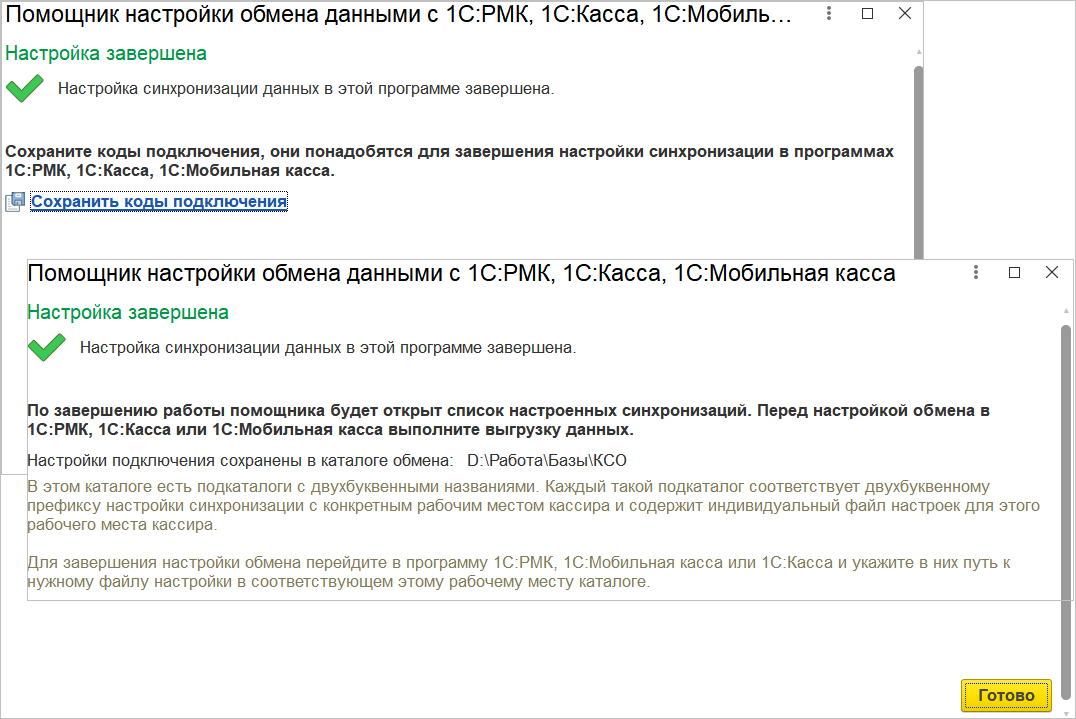Viewport: 1076px width, 719px height.
Task: Click «Настройка завершена» heading in the front window
Action: point(128,312)
